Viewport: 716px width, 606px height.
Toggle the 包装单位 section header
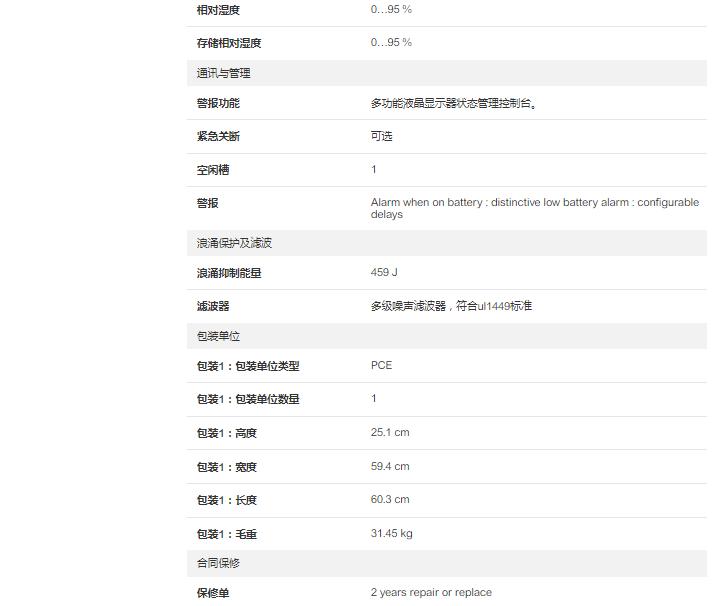pyautogui.click(x=218, y=336)
